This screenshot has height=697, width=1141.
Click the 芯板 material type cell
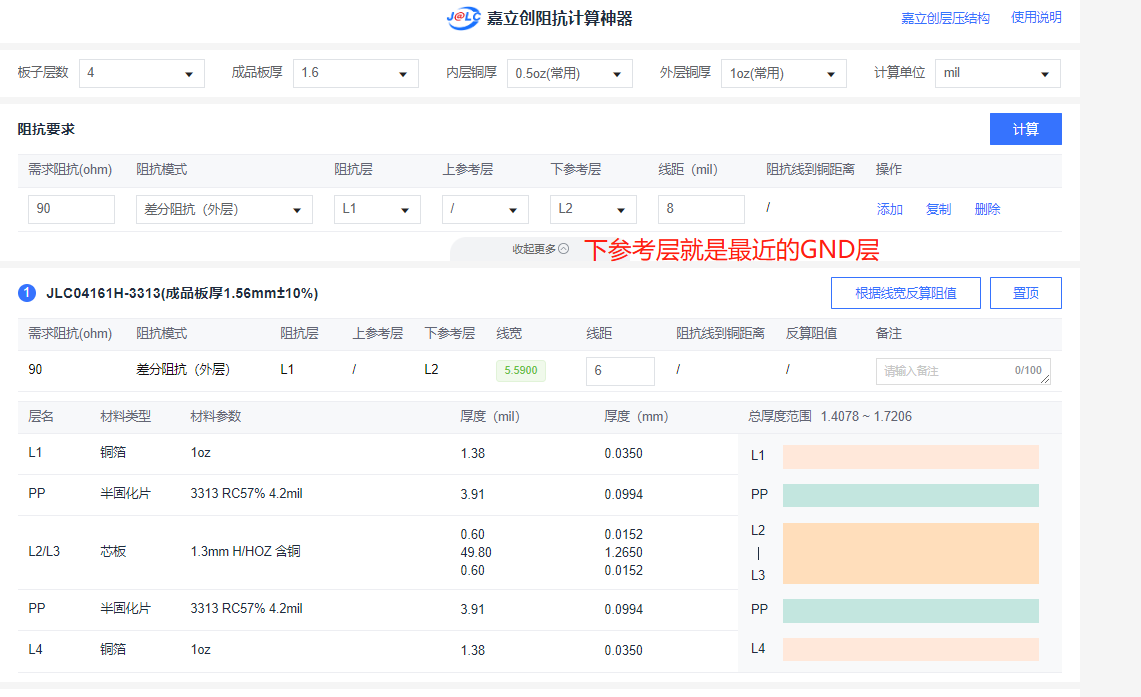point(113,551)
